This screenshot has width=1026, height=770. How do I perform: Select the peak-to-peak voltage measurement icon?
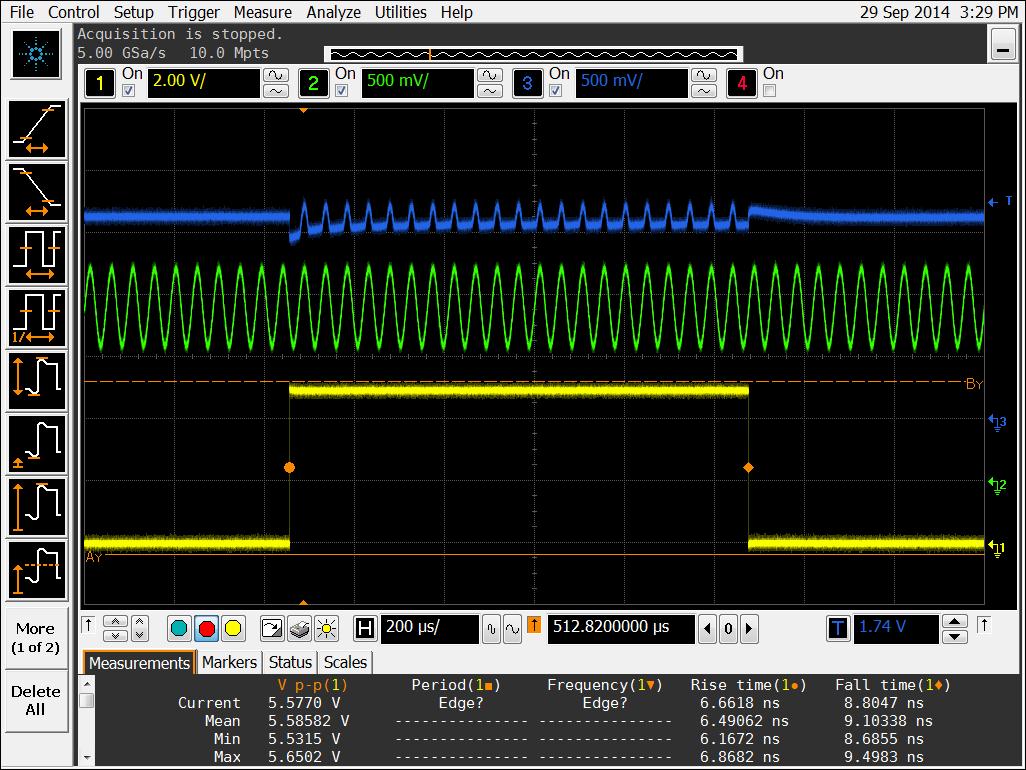click(37, 381)
